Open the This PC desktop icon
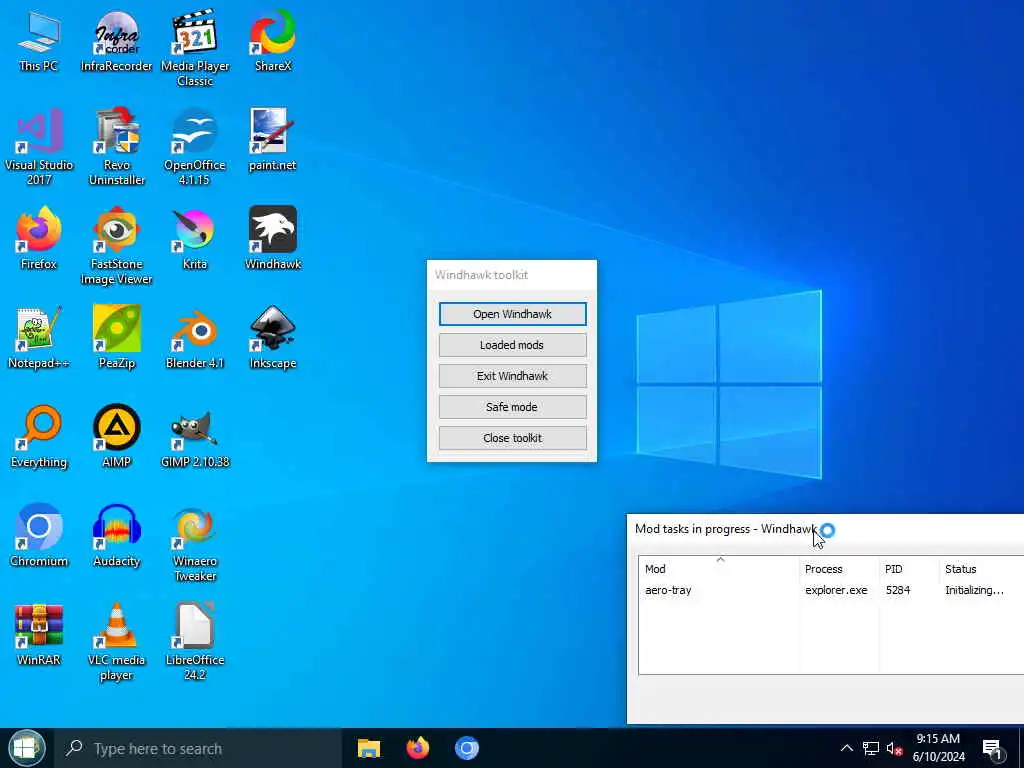 (x=39, y=42)
